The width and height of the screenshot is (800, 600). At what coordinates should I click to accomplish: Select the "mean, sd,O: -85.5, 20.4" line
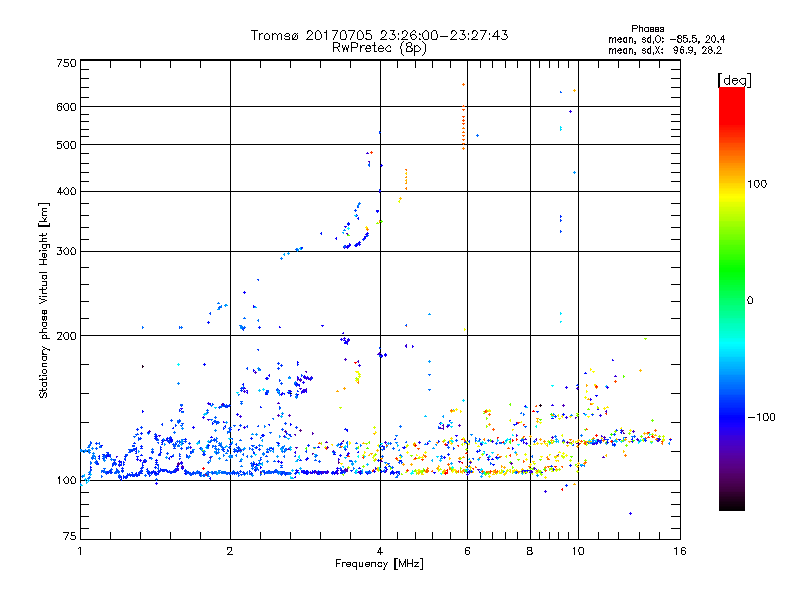[666, 39]
